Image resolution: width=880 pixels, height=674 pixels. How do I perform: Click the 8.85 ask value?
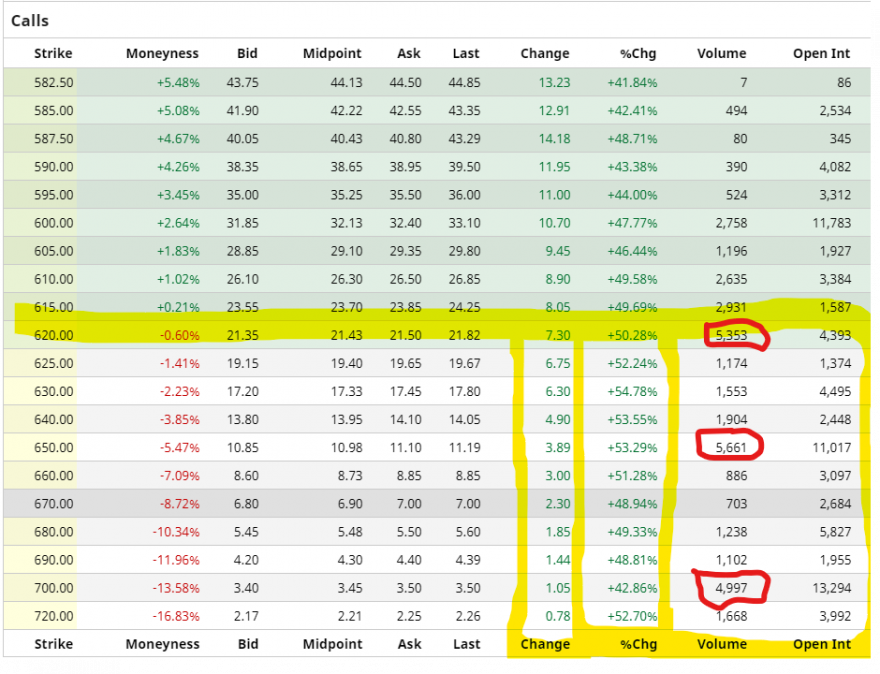click(x=409, y=475)
